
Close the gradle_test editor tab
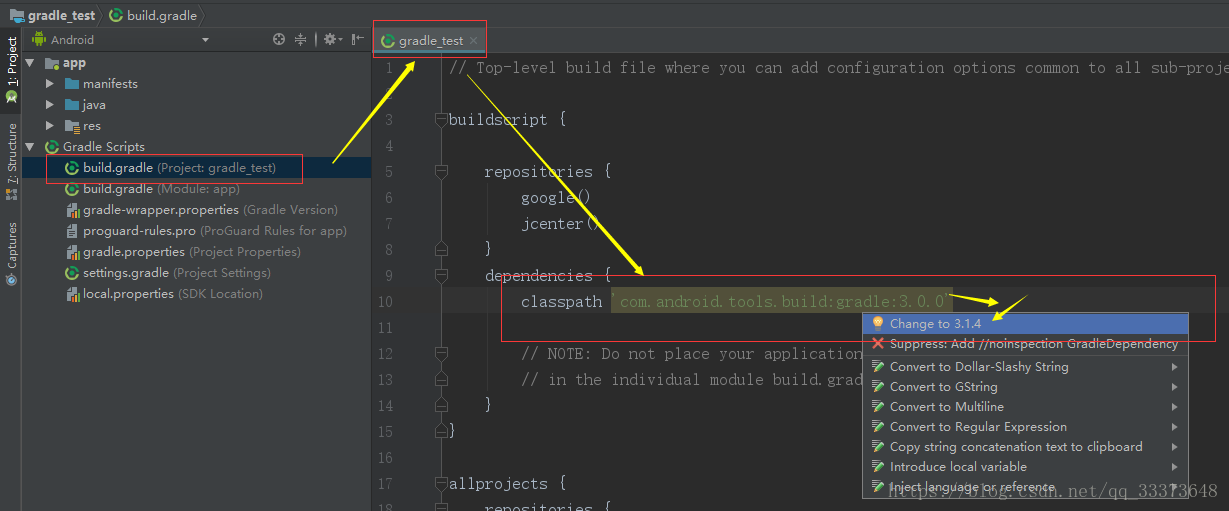pos(474,41)
